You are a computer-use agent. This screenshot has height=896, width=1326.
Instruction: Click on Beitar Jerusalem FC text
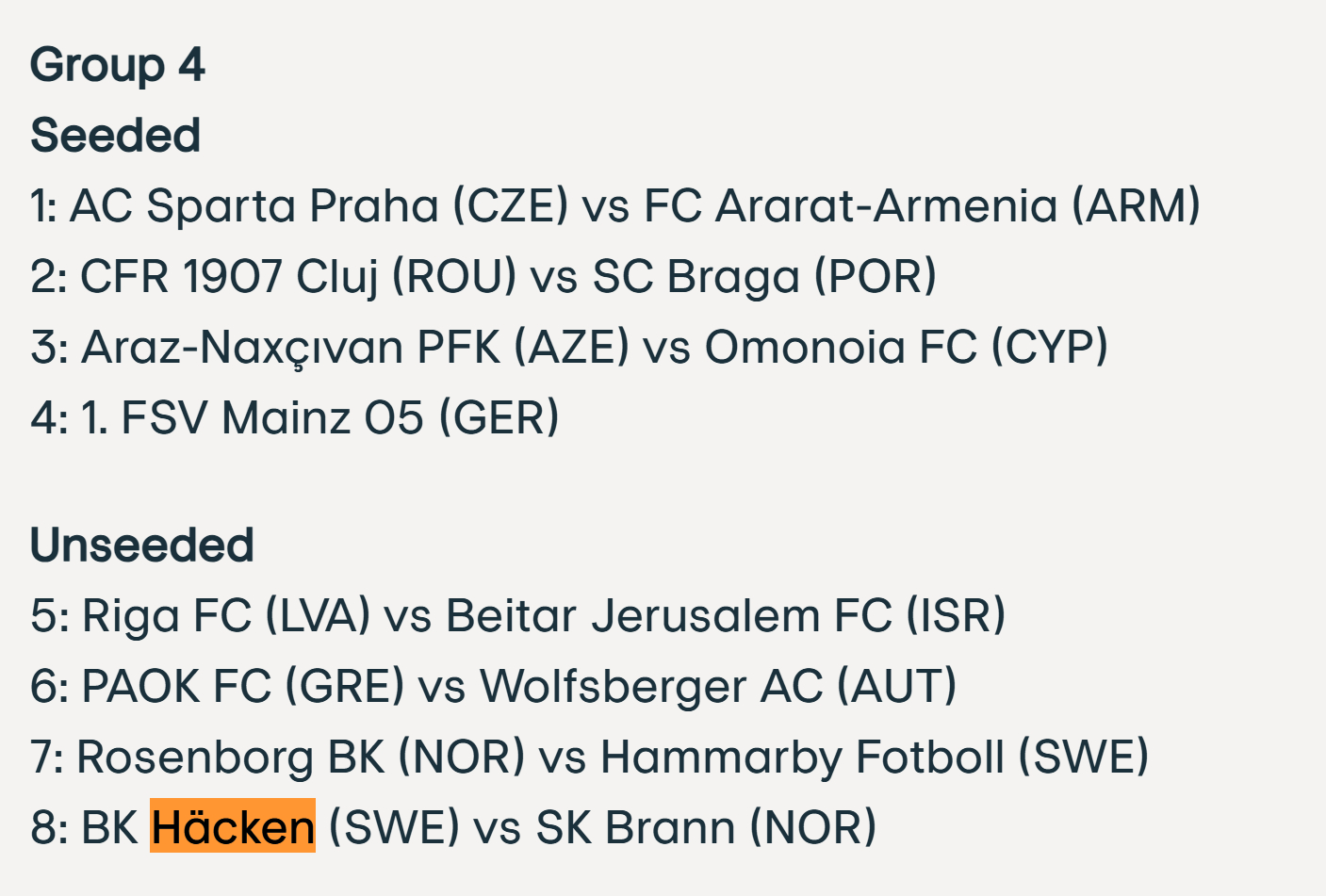(668, 616)
